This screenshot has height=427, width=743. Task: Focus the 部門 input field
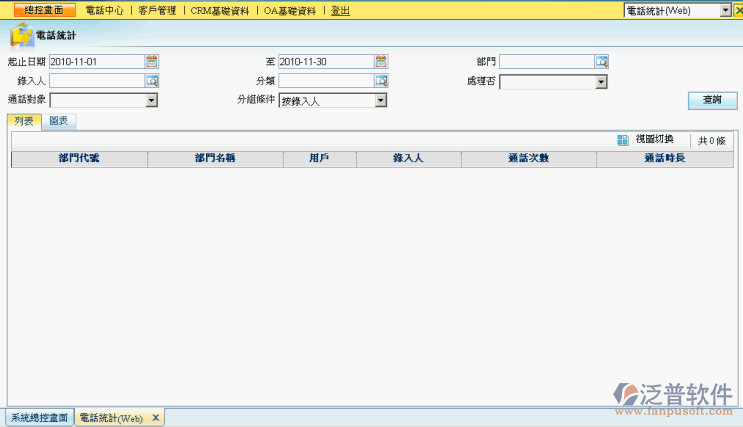click(547, 61)
